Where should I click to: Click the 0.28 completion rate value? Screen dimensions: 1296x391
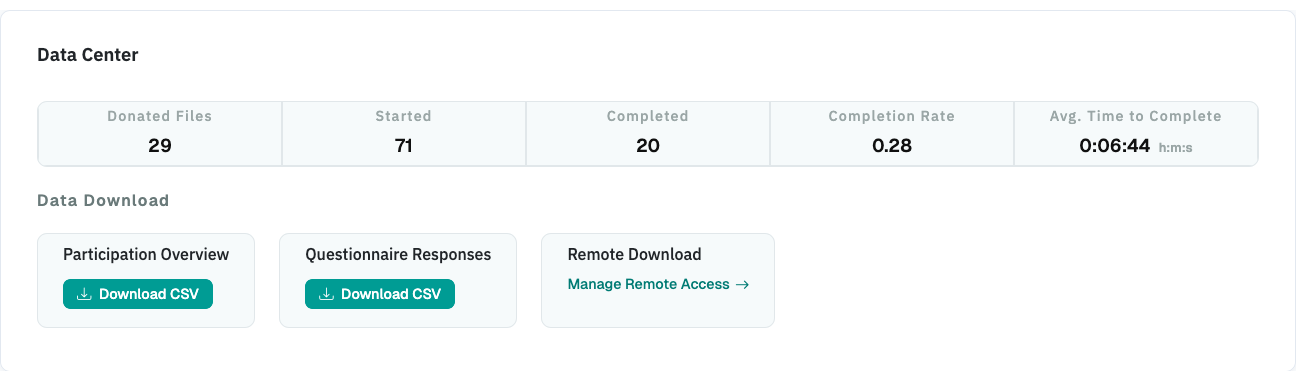pyautogui.click(x=892, y=146)
